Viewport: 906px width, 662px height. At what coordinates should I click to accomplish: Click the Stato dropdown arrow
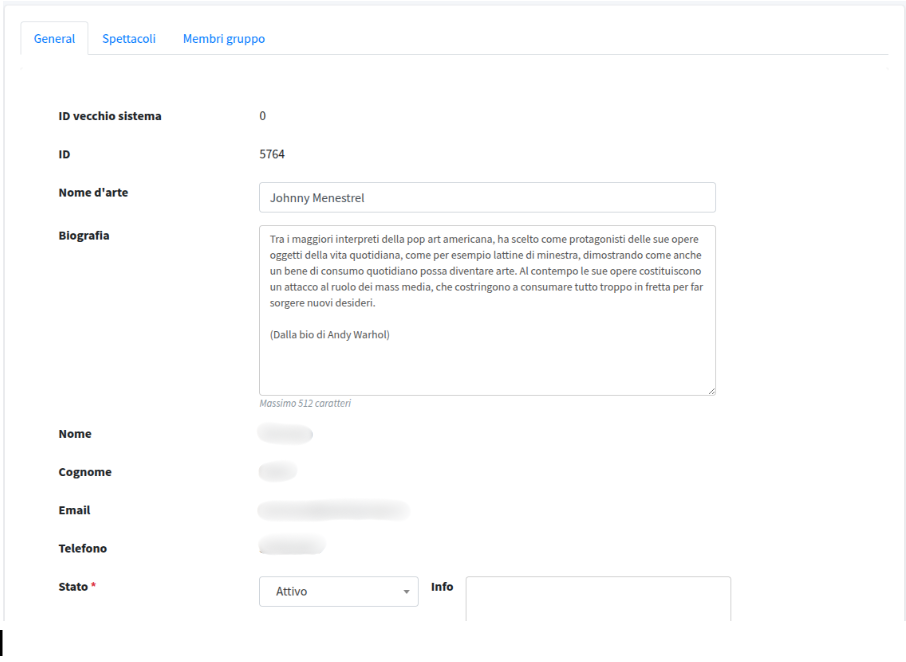pos(406,592)
